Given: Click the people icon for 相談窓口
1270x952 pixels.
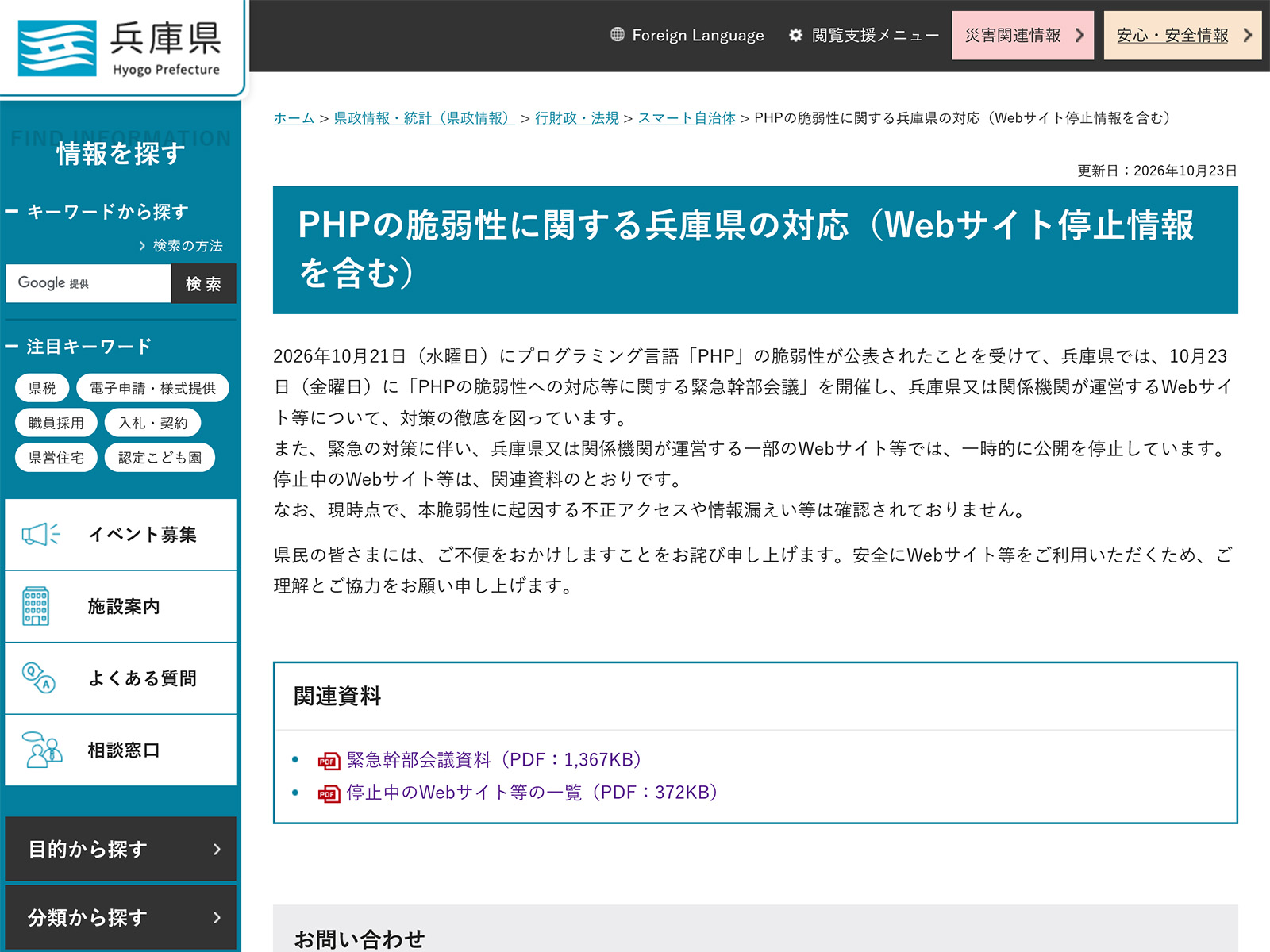Looking at the screenshot, I should [41, 750].
